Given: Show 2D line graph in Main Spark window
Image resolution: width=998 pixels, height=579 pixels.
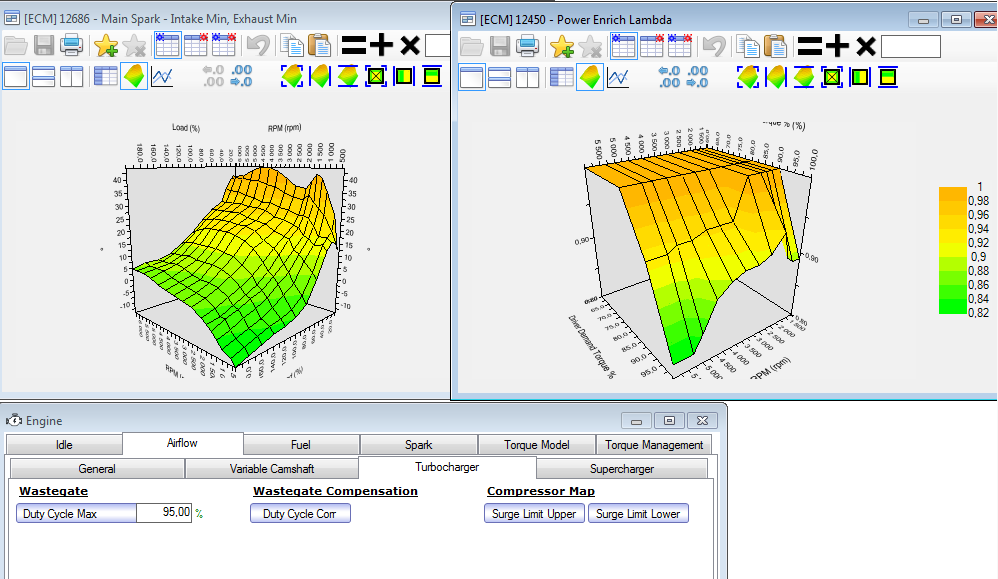Looking at the screenshot, I should tap(162, 77).
